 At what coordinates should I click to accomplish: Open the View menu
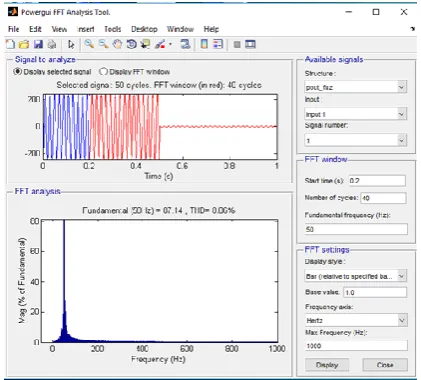coord(59,29)
